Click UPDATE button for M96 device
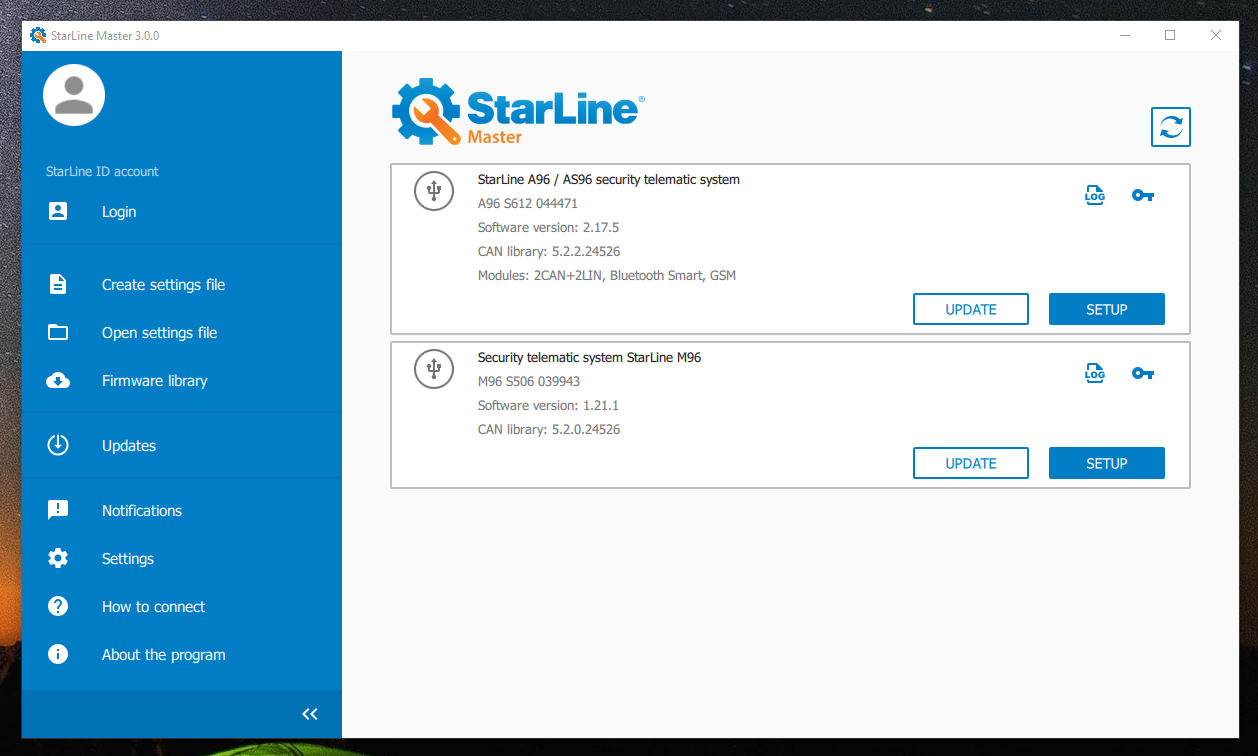Viewport: 1258px width, 756px height. tap(971, 463)
